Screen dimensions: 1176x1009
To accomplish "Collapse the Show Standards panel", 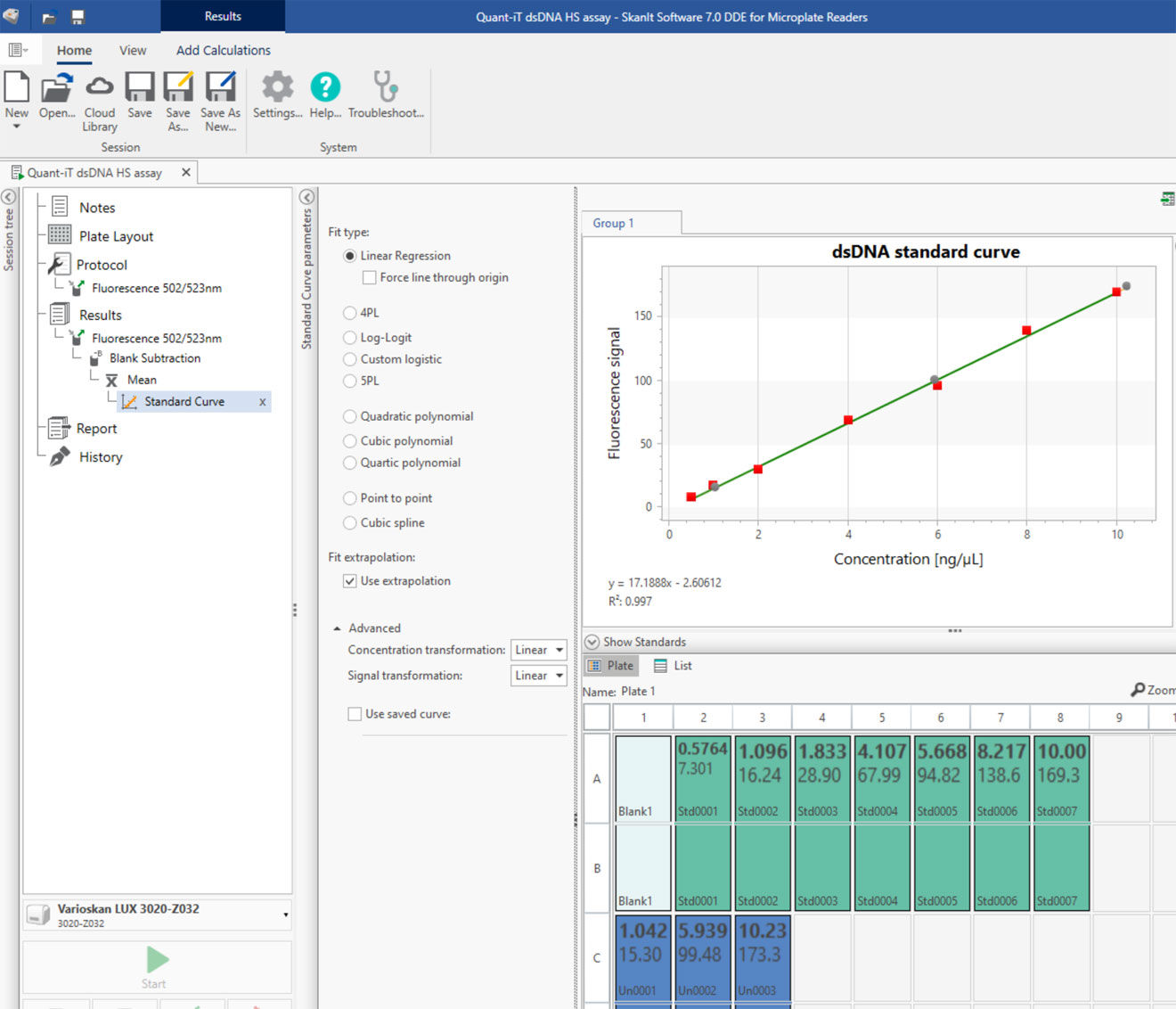I will point(591,641).
